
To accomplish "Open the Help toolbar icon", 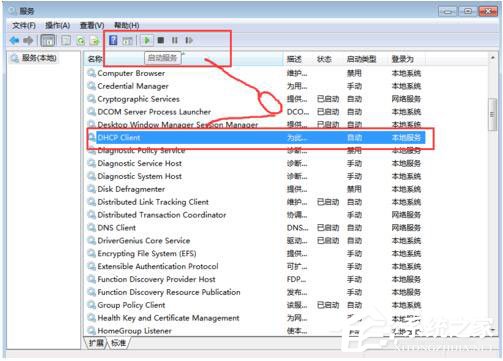I will tap(113, 40).
